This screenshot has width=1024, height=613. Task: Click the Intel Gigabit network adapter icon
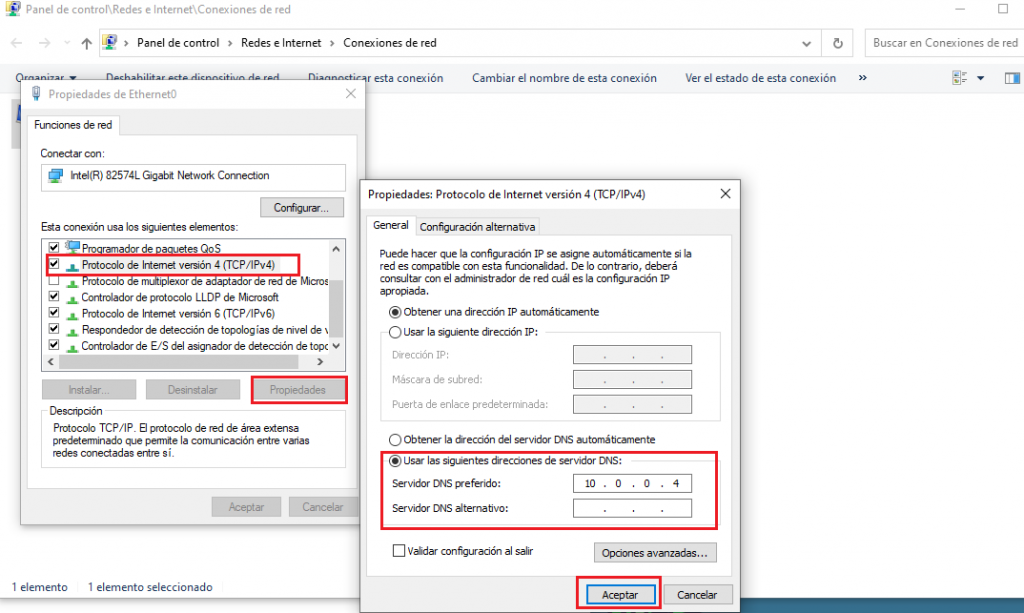tap(56, 176)
